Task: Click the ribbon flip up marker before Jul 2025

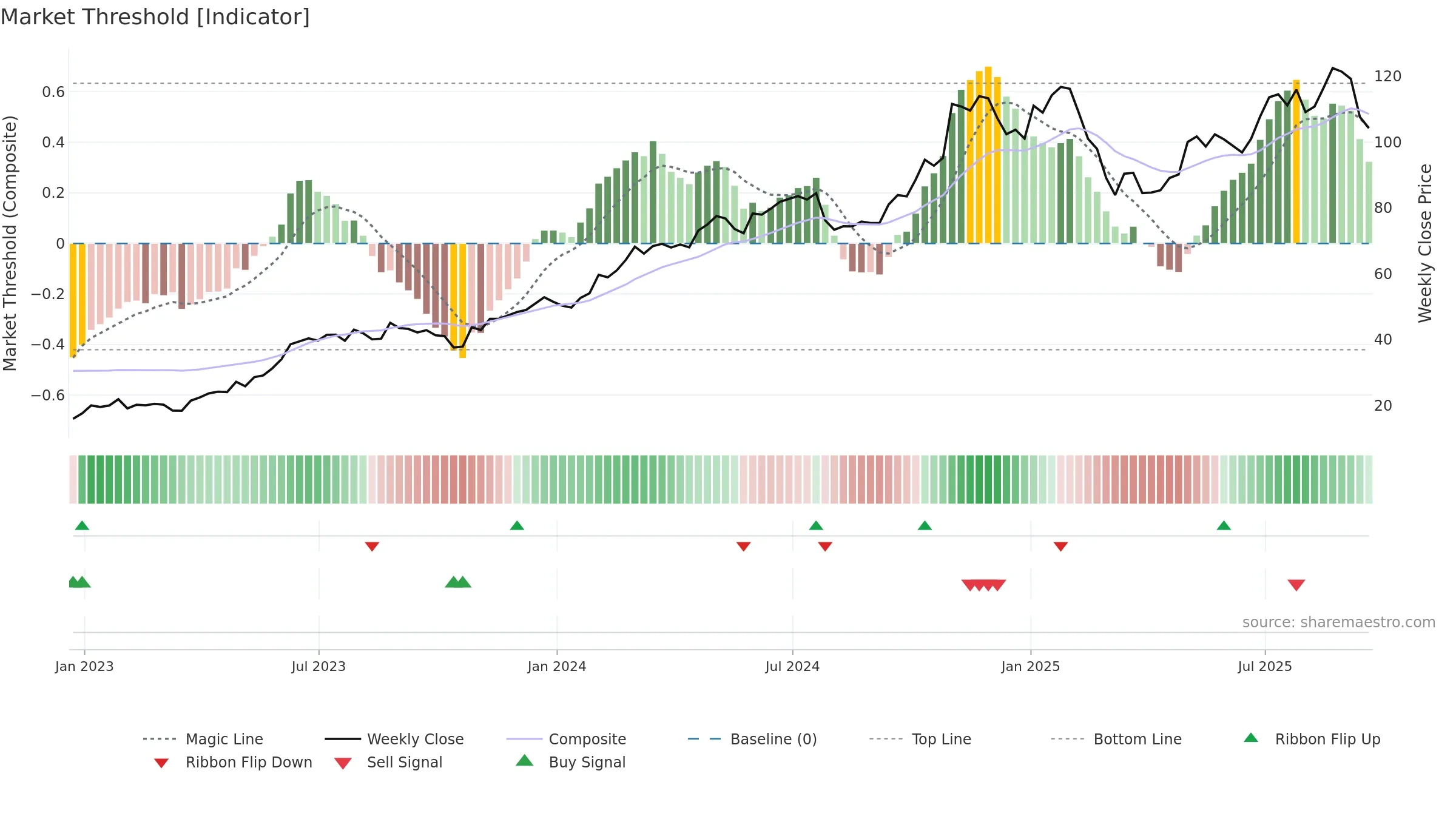Action: (1224, 525)
